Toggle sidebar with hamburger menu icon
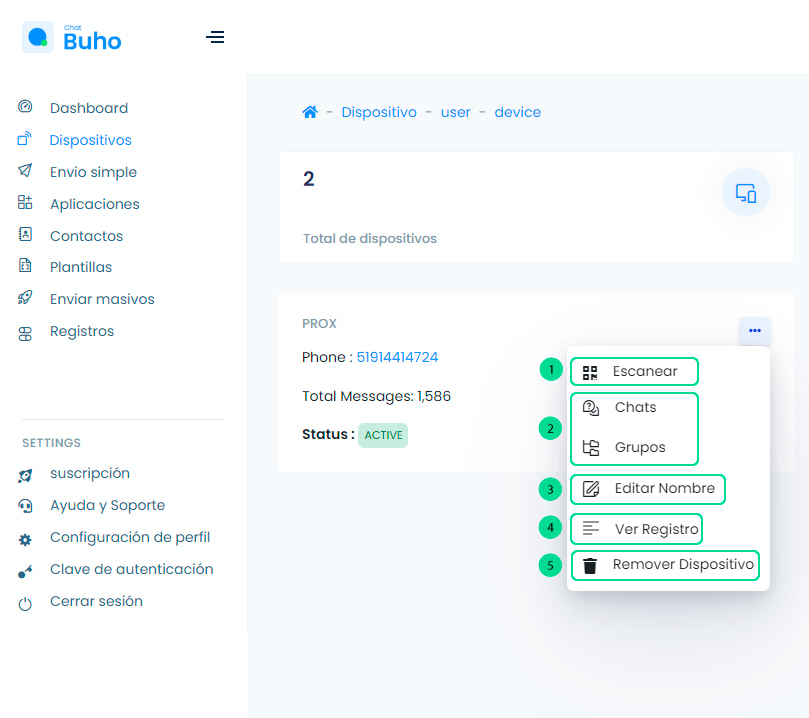The image size is (809, 718). [215, 38]
